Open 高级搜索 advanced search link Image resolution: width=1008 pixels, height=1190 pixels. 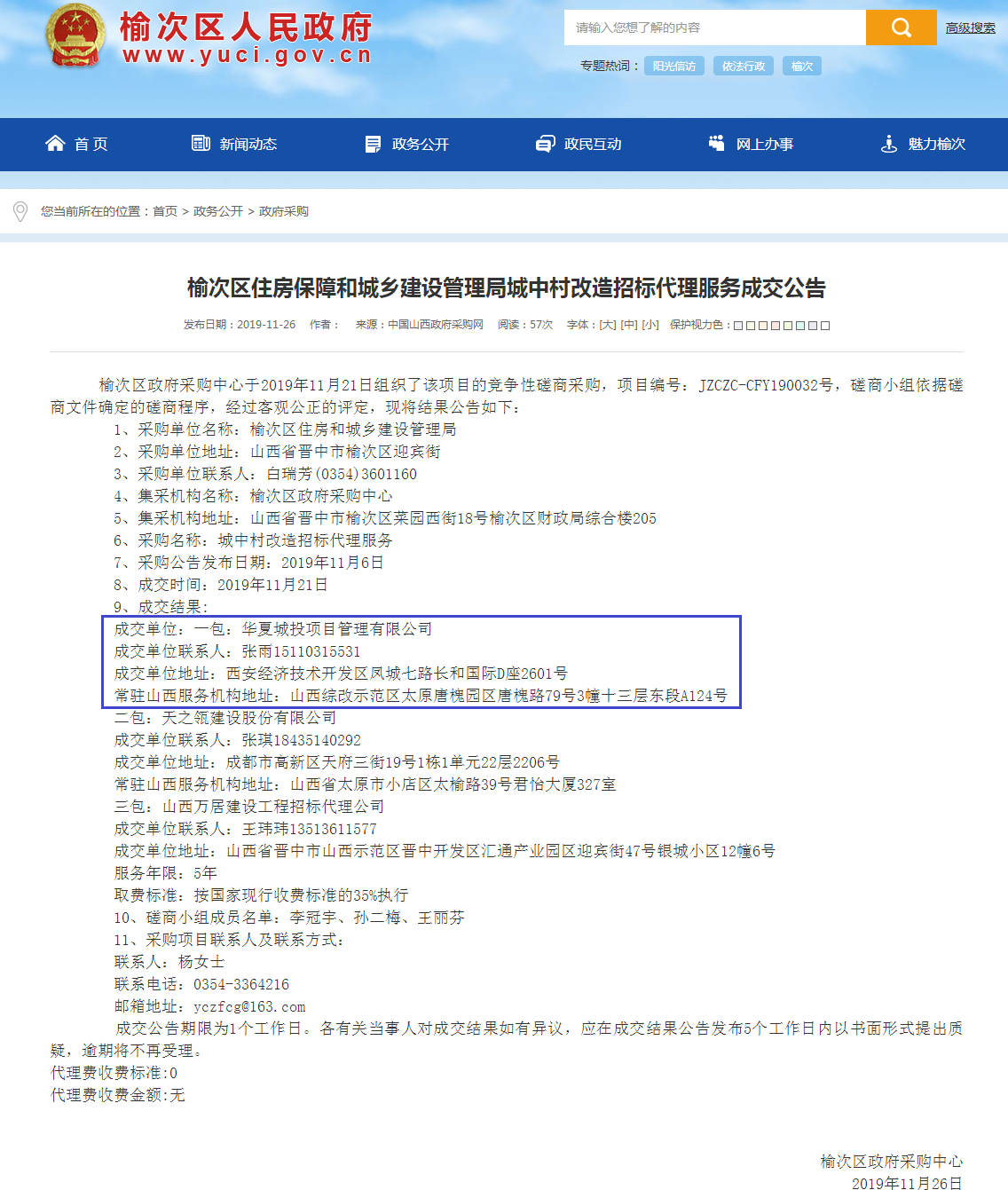point(970,28)
